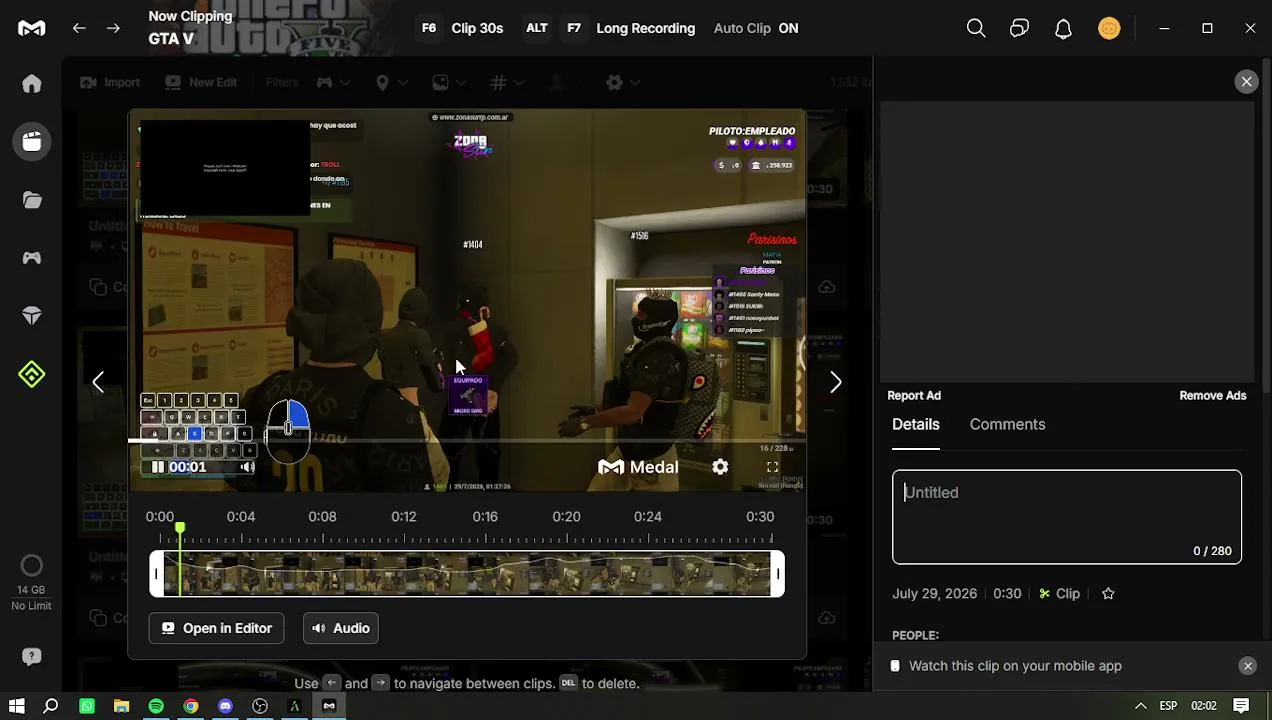The image size is (1272, 720).
Task: Click the F6 Clip 30s shortcut
Action: (461, 28)
